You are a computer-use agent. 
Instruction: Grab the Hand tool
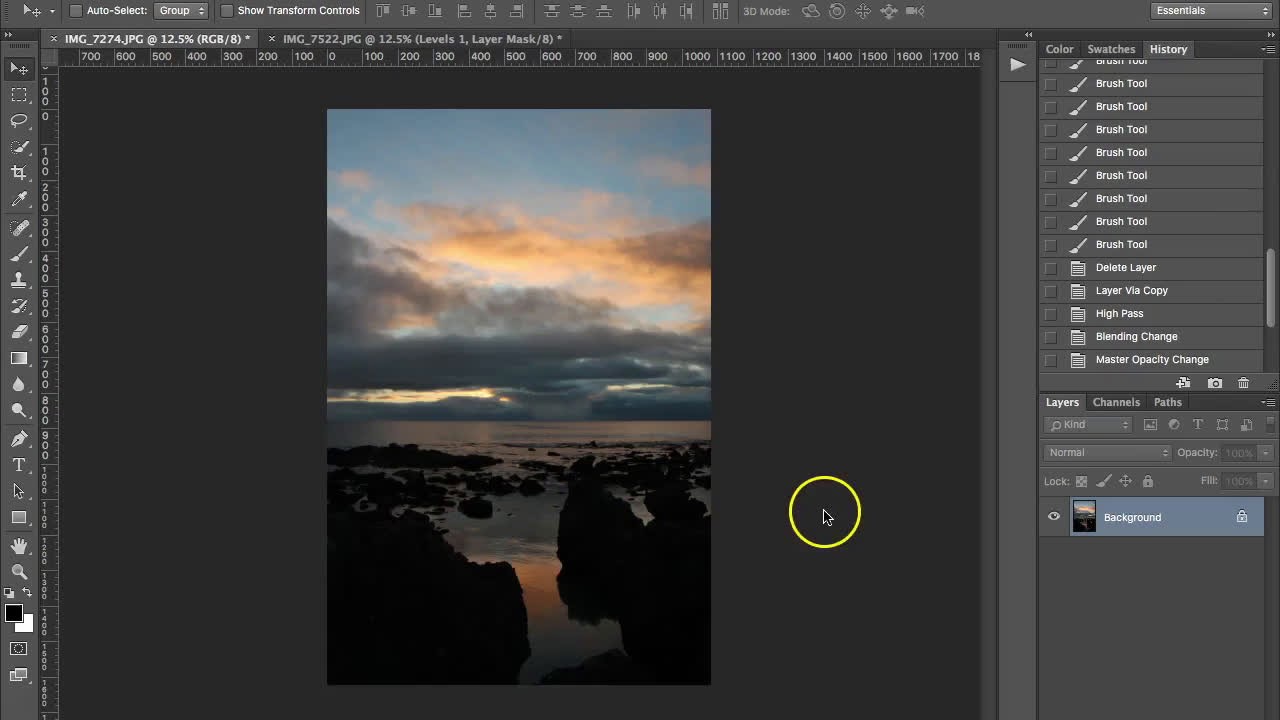coord(20,545)
